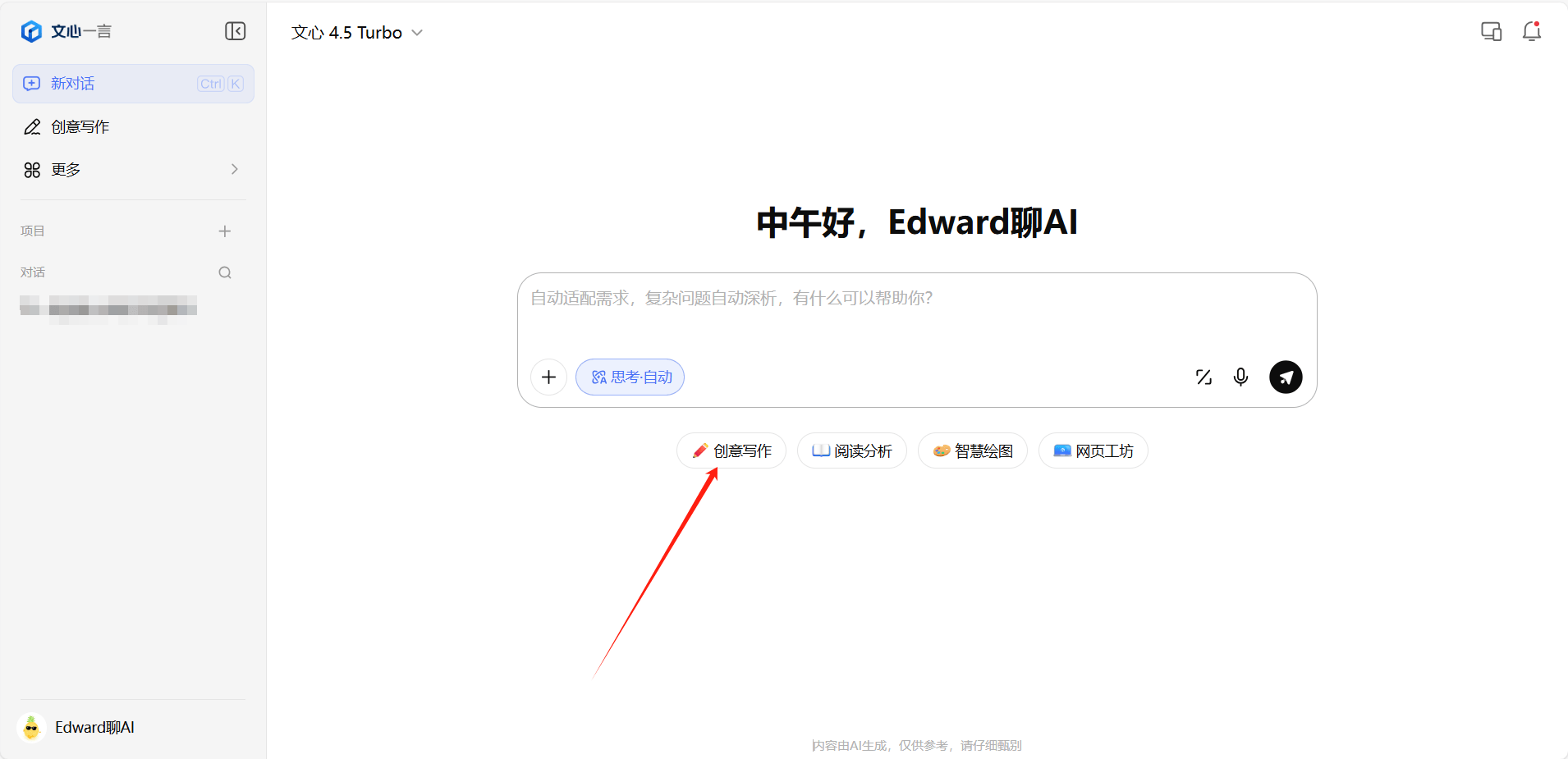Click the microphone voice input icon
The height and width of the screenshot is (759, 1568).
click(x=1240, y=377)
